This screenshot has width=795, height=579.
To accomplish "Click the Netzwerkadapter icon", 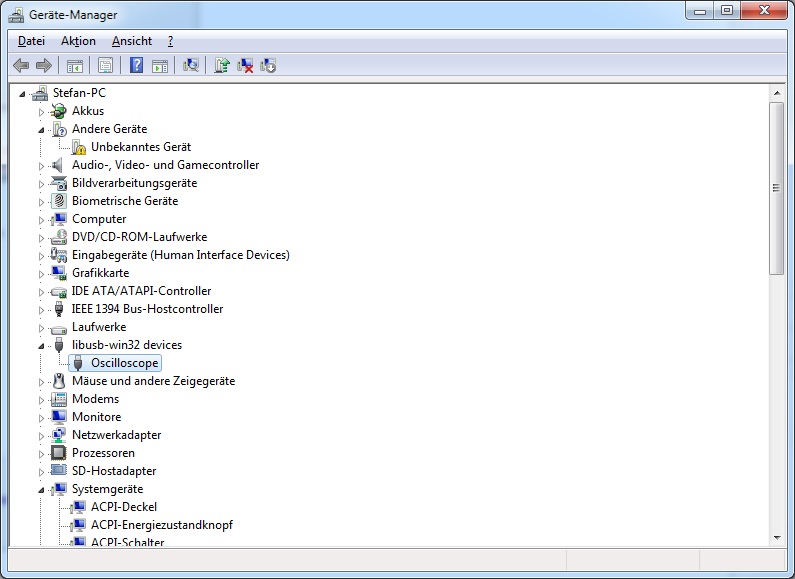I will [59, 435].
